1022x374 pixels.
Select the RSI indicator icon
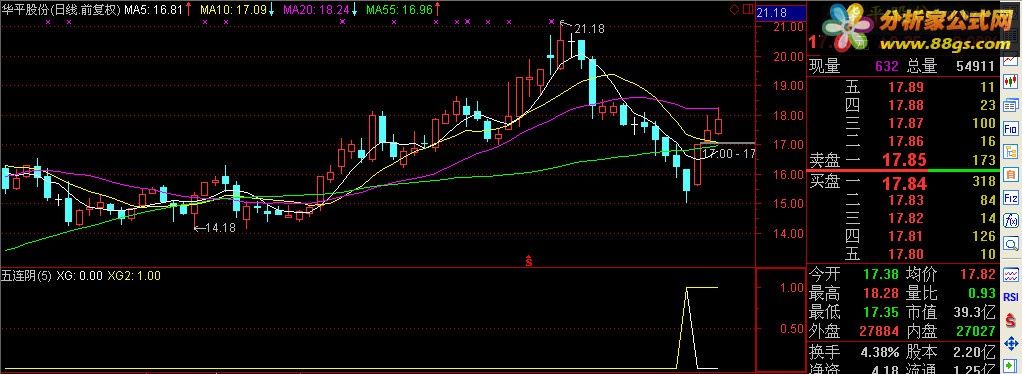tap(1011, 296)
